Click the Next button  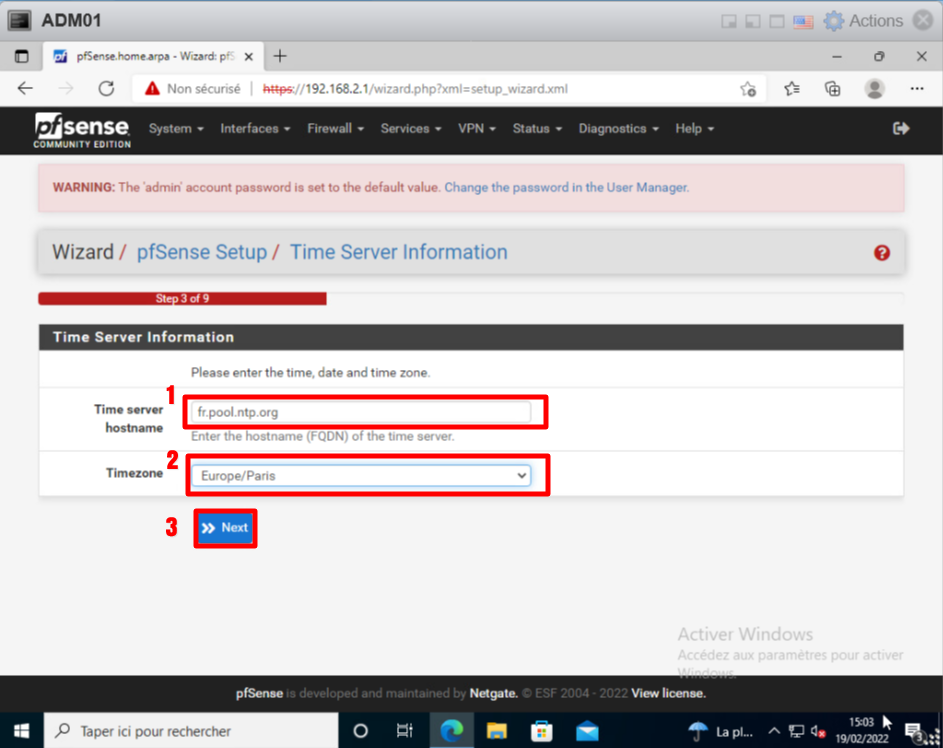pos(225,528)
